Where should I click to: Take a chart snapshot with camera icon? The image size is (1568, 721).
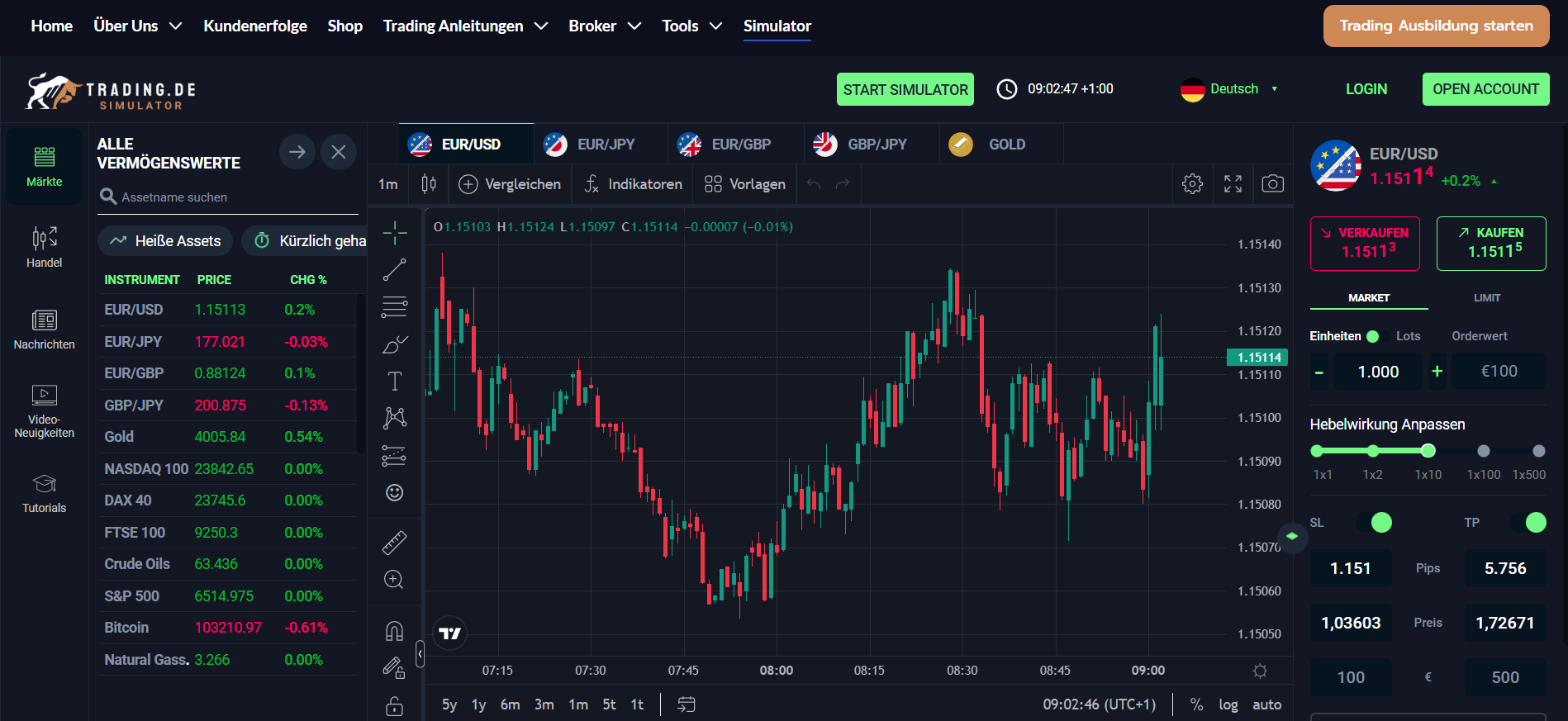tap(1272, 183)
